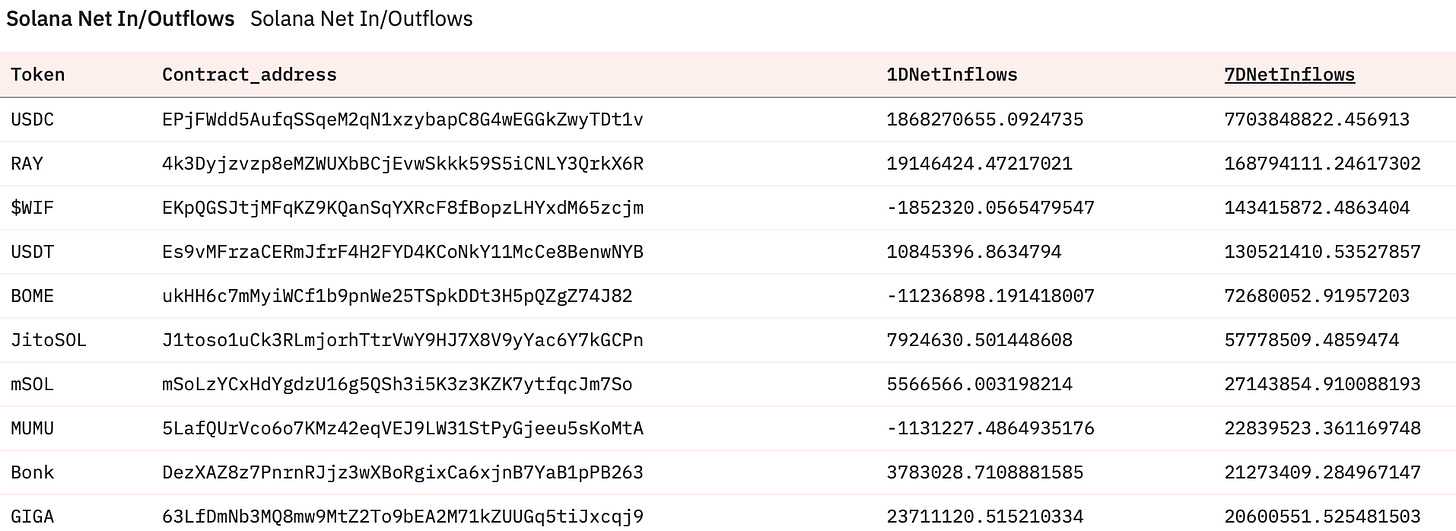Click BOME contract address starting ukHH6c7m
This screenshot has height=531, width=1456.
coord(397,296)
